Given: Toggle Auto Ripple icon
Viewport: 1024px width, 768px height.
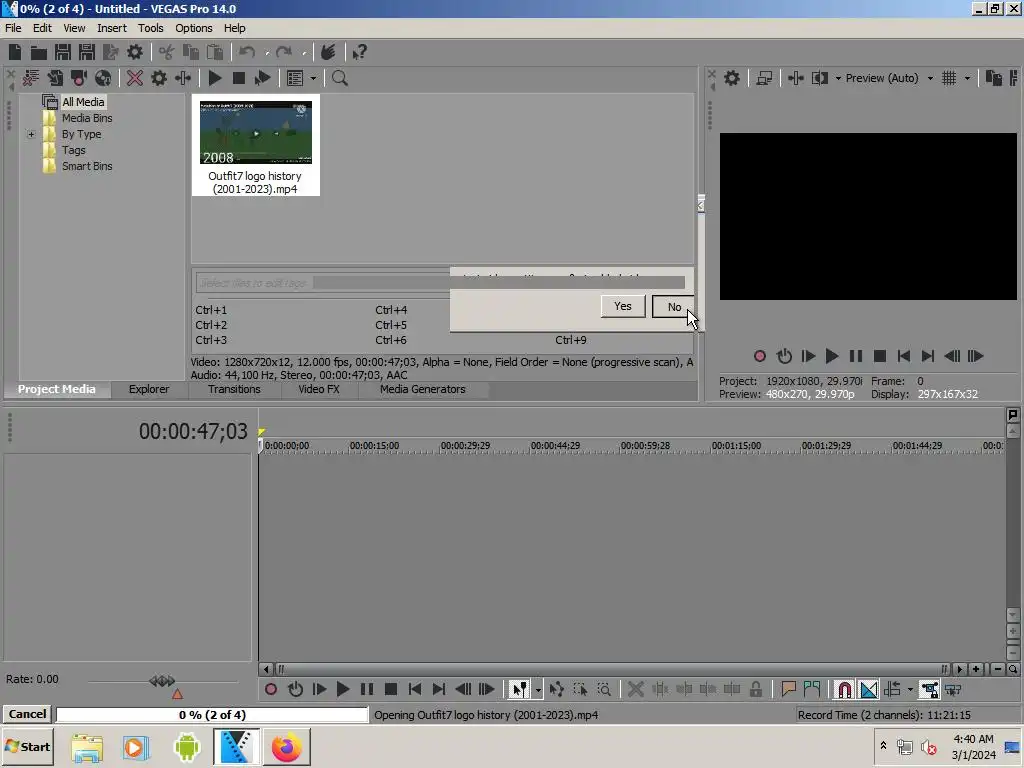Looking at the screenshot, I should (x=892, y=689).
